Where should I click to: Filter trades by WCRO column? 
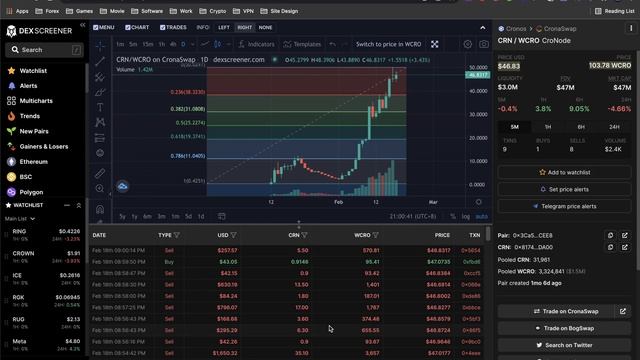coord(376,235)
